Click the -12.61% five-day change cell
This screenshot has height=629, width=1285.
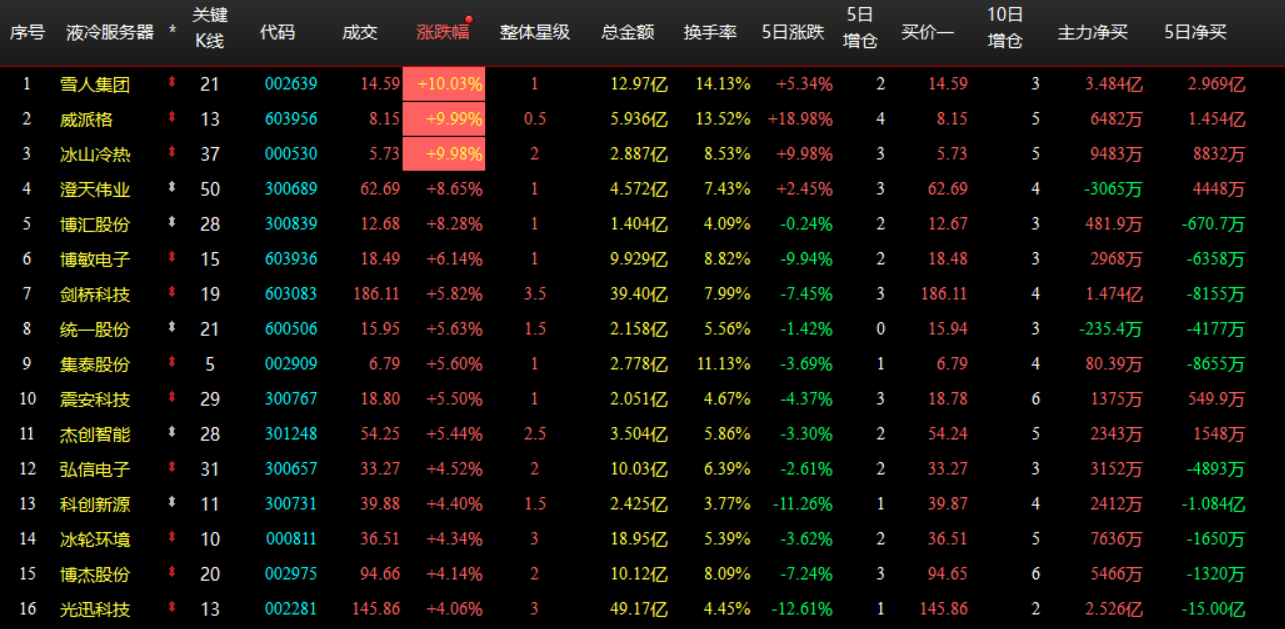coord(803,608)
